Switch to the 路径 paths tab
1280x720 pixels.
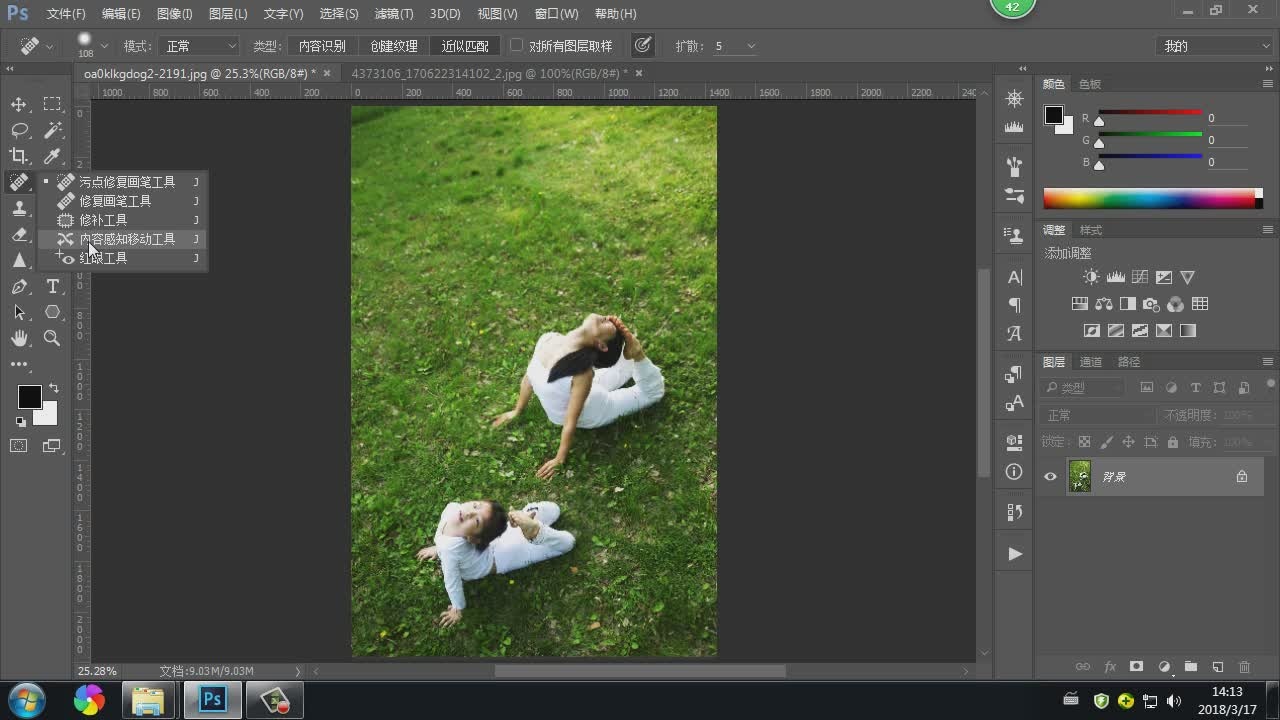(x=1128, y=362)
